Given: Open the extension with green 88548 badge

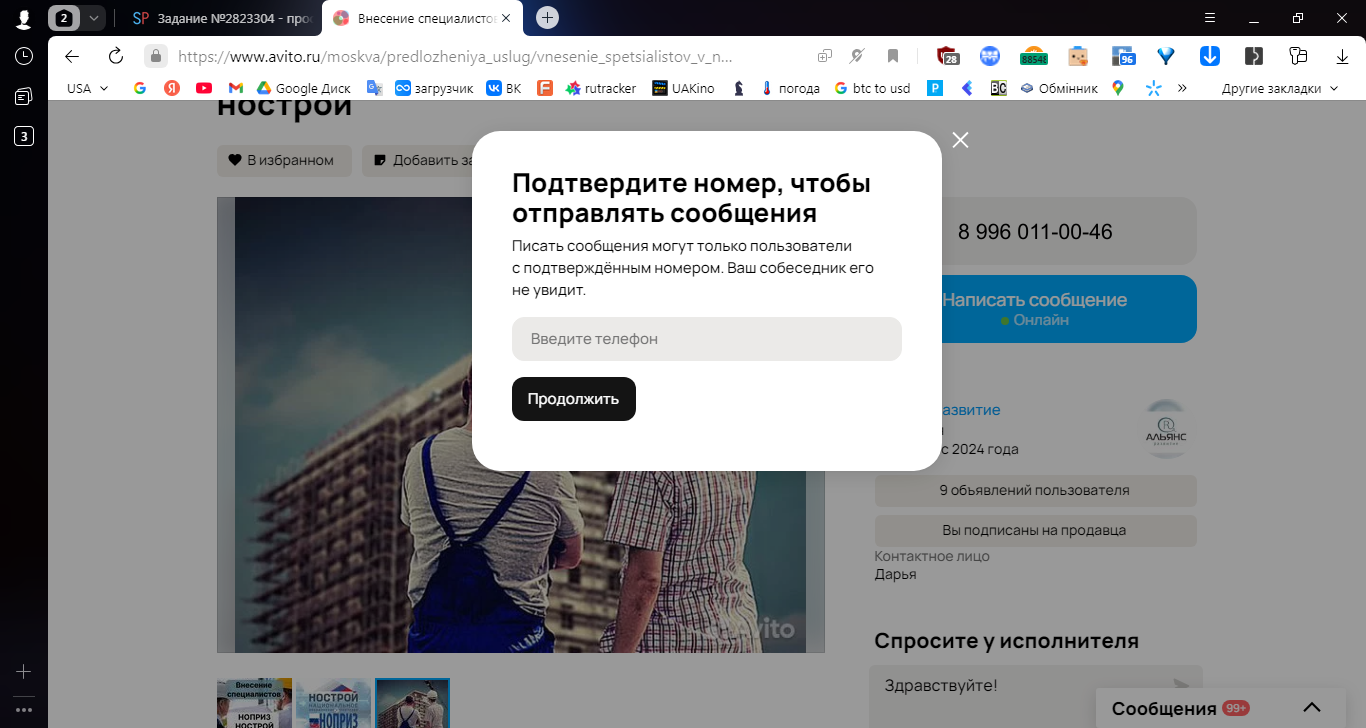Looking at the screenshot, I should coord(1034,56).
